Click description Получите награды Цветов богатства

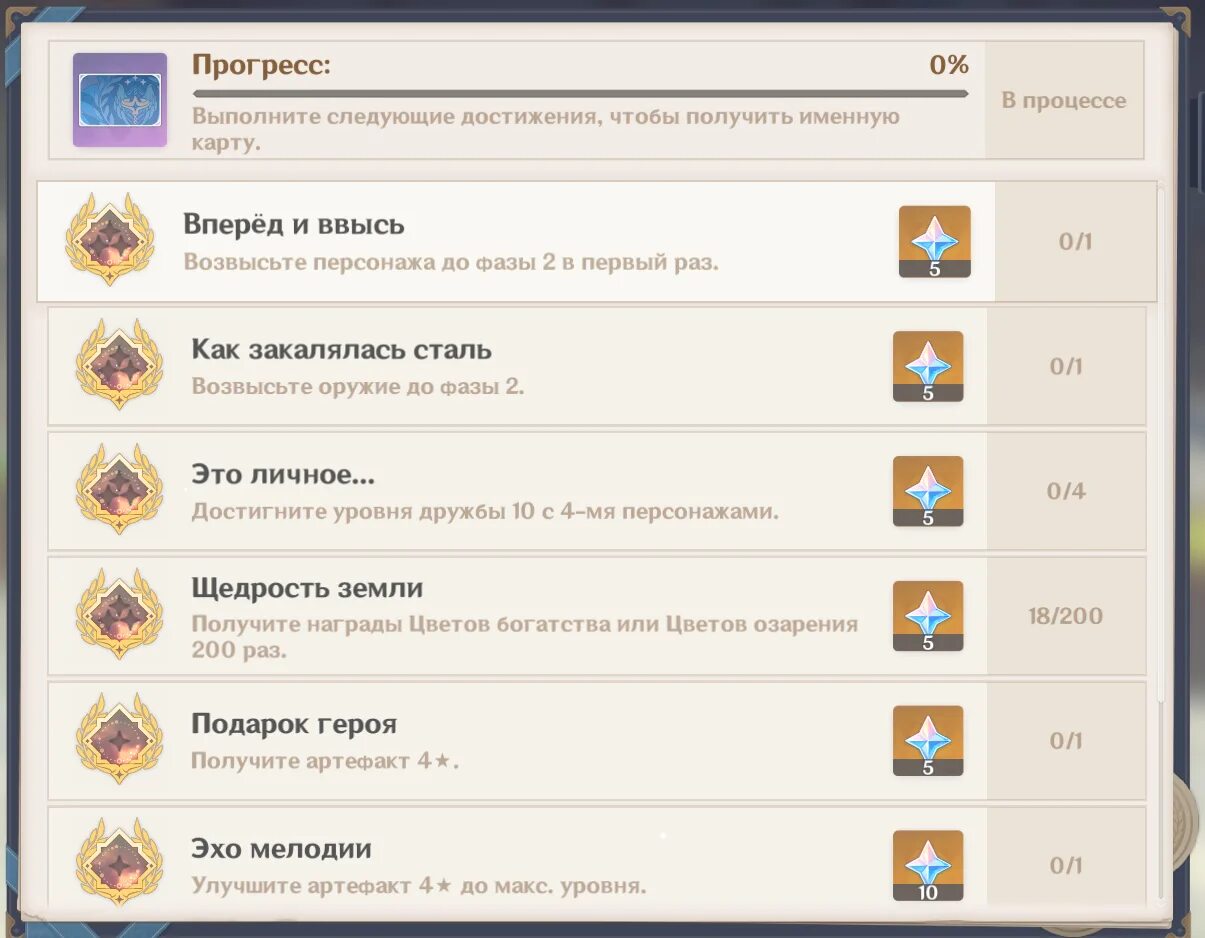pos(525,637)
